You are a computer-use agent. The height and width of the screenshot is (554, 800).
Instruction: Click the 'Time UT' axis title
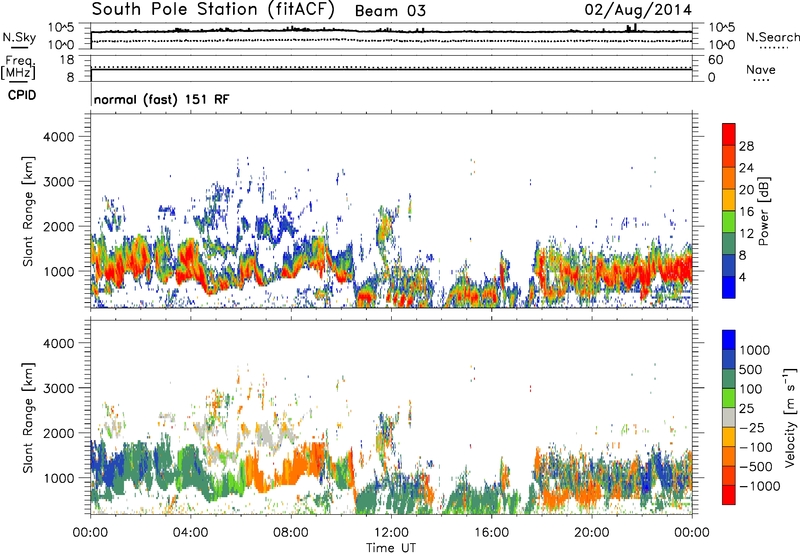pyautogui.click(x=391, y=547)
